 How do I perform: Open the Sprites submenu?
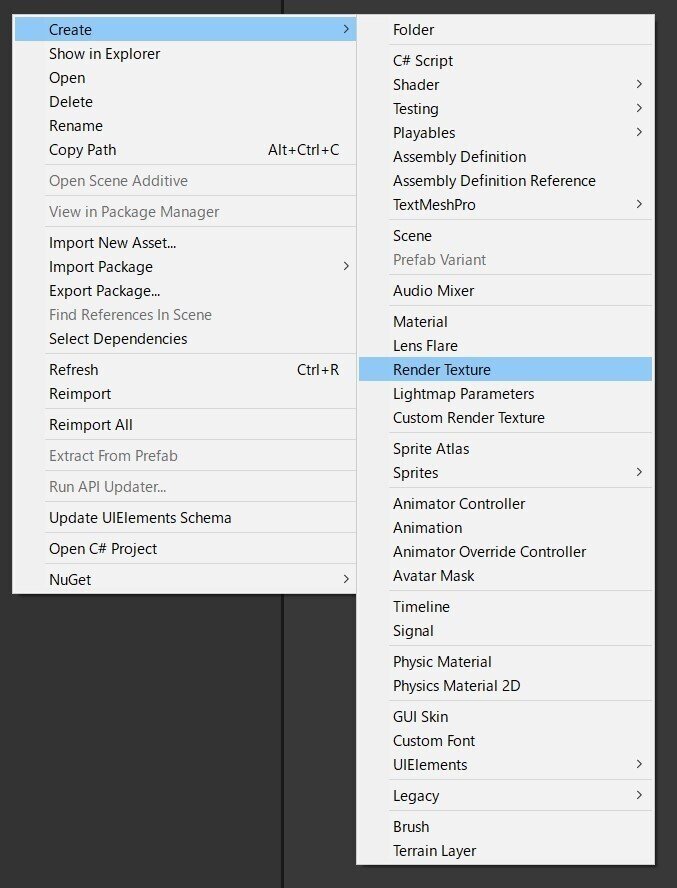pyautogui.click(x=505, y=472)
